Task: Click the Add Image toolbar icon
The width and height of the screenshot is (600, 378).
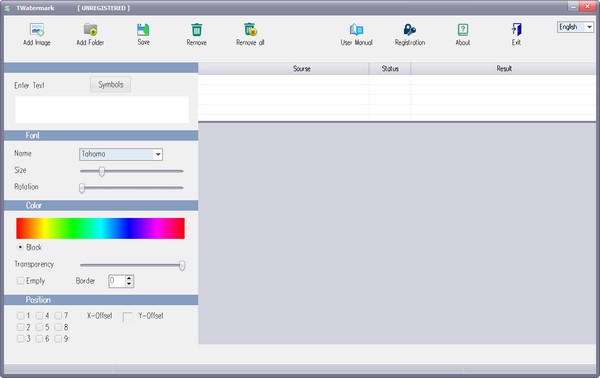Action: tap(37, 29)
